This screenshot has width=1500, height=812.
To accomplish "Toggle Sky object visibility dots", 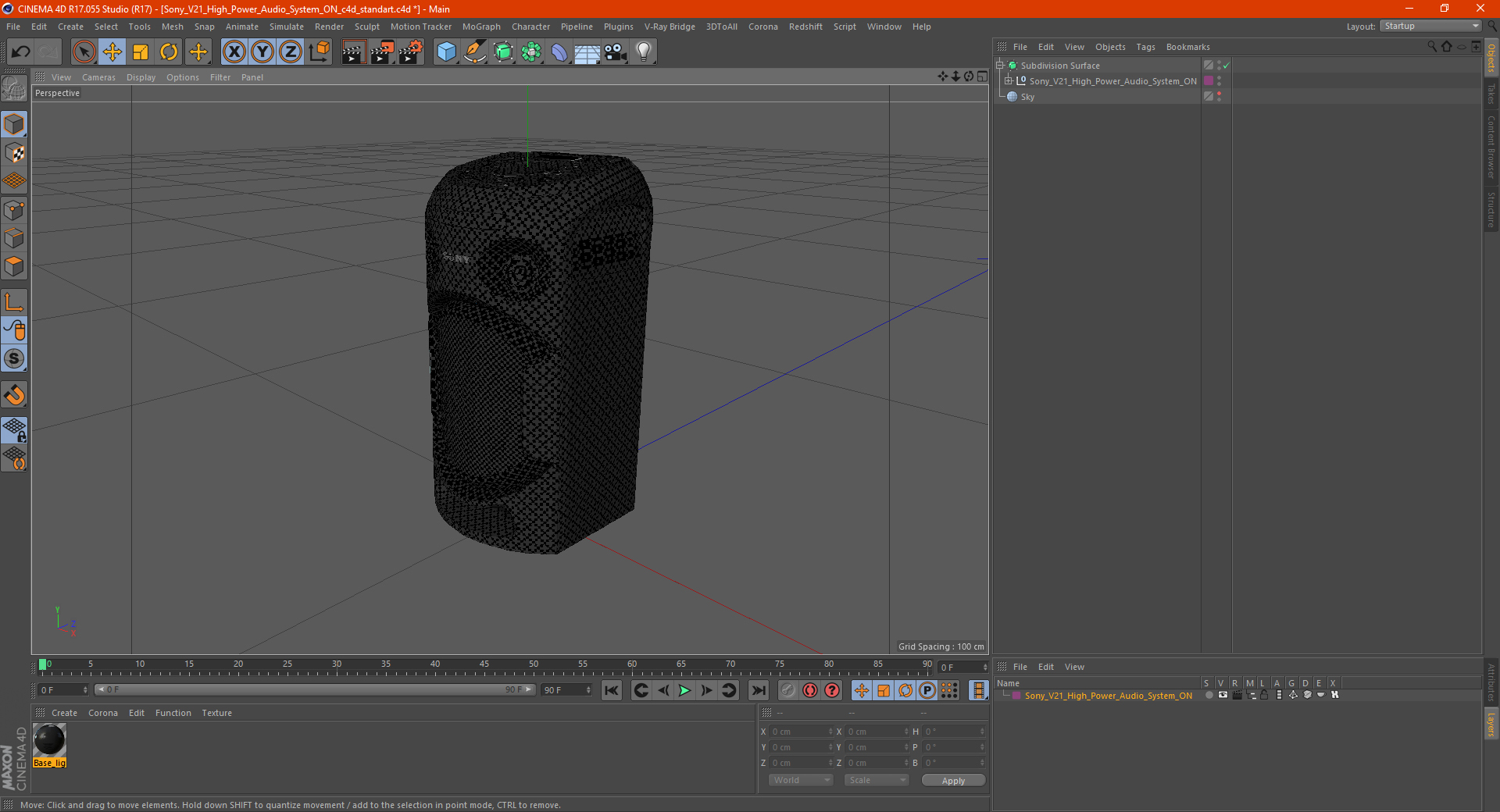I will coord(1219,97).
